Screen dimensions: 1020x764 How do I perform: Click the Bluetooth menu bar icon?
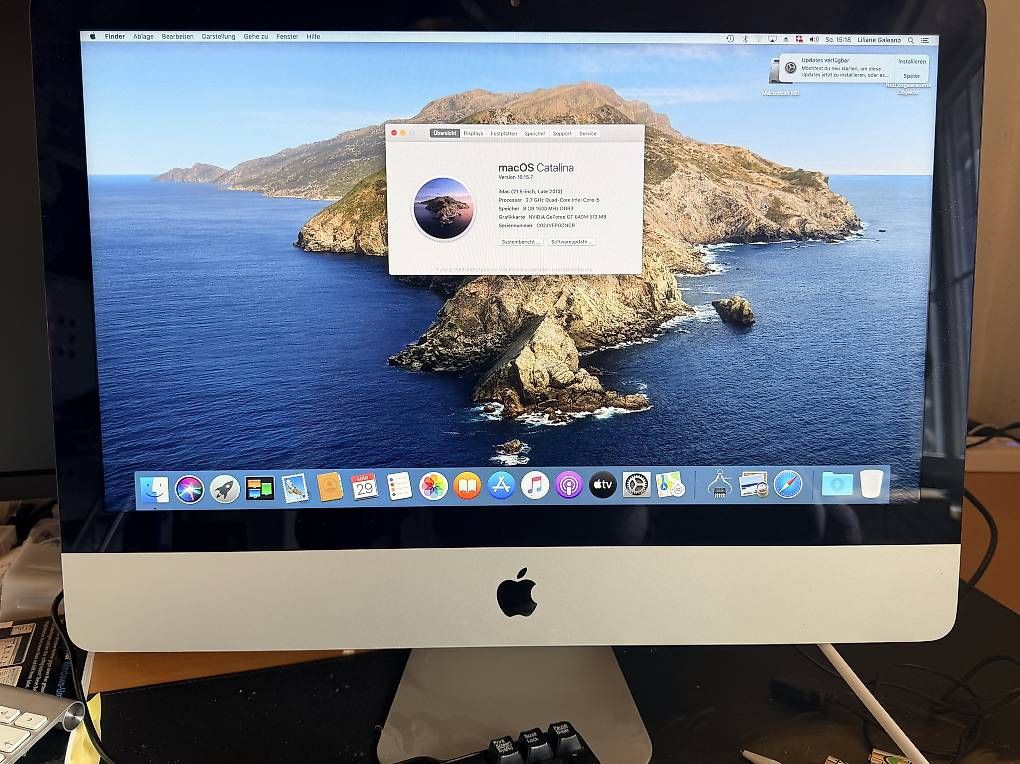click(x=745, y=39)
